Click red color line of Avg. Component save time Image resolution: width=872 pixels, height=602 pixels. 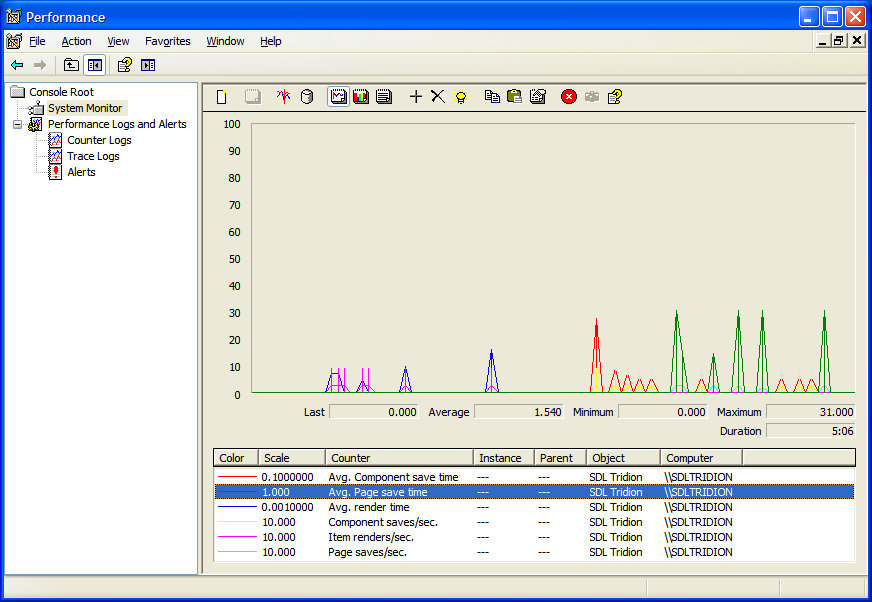coord(236,477)
